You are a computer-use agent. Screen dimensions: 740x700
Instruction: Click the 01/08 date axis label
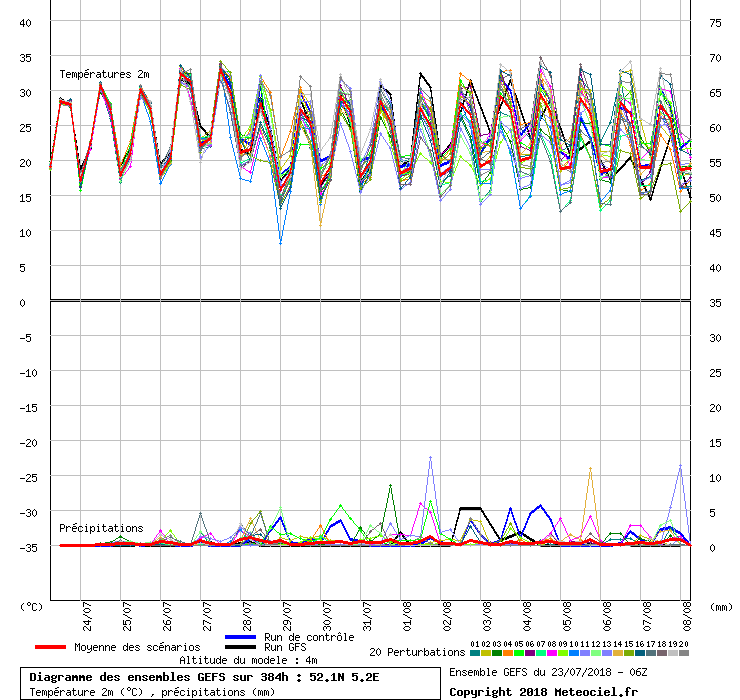click(407, 616)
